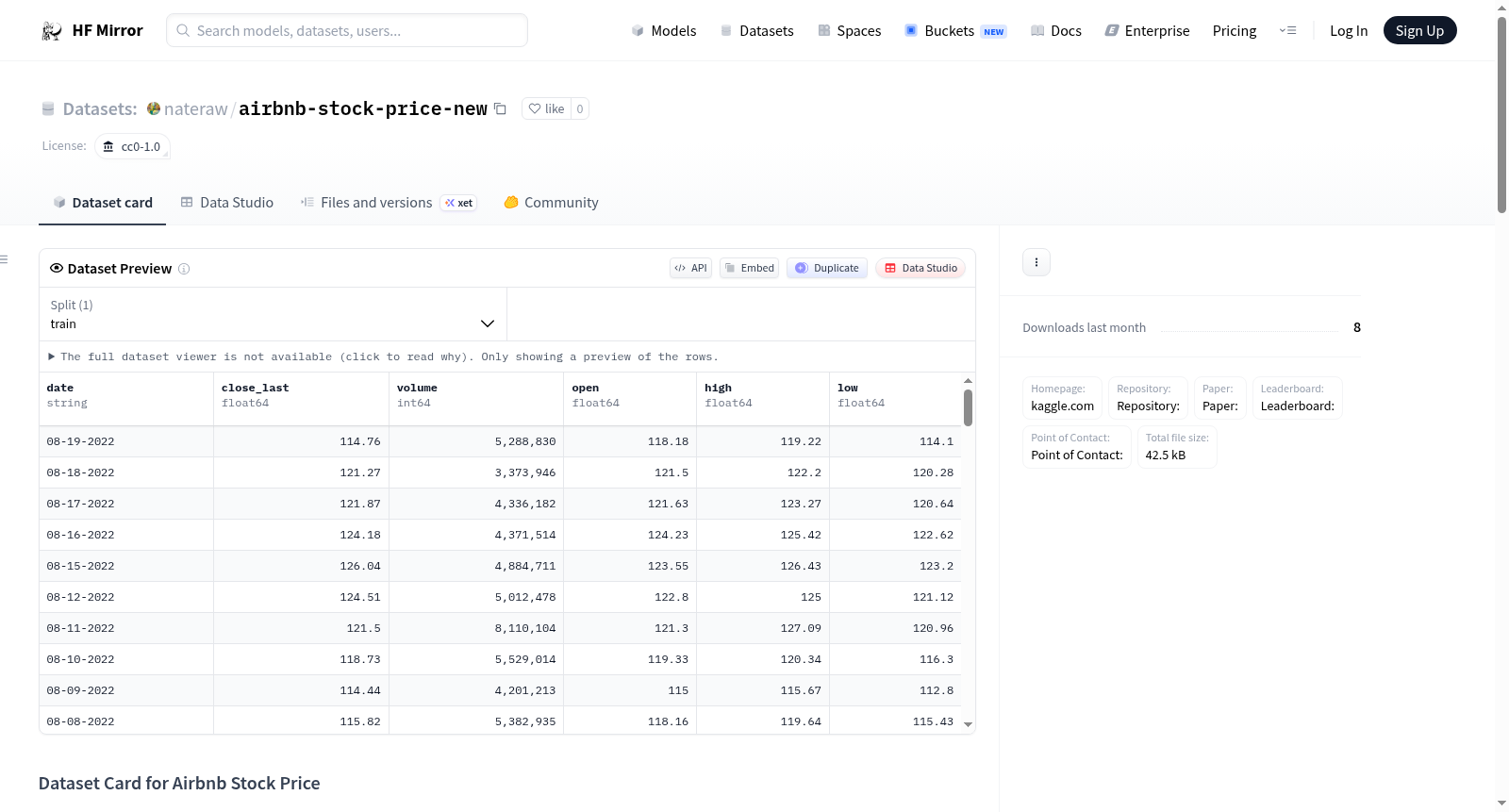Image resolution: width=1509 pixels, height=812 pixels.
Task: Focus the search models and datasets field
Action: tap(347, 30)
